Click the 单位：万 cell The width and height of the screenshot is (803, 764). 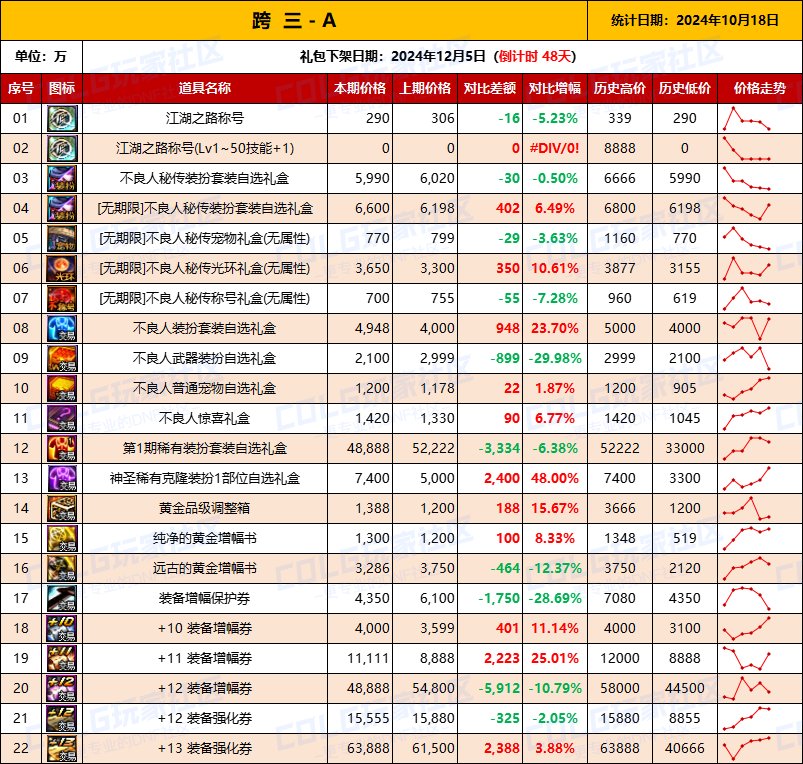pyautogui.click(x=41, y=56)
